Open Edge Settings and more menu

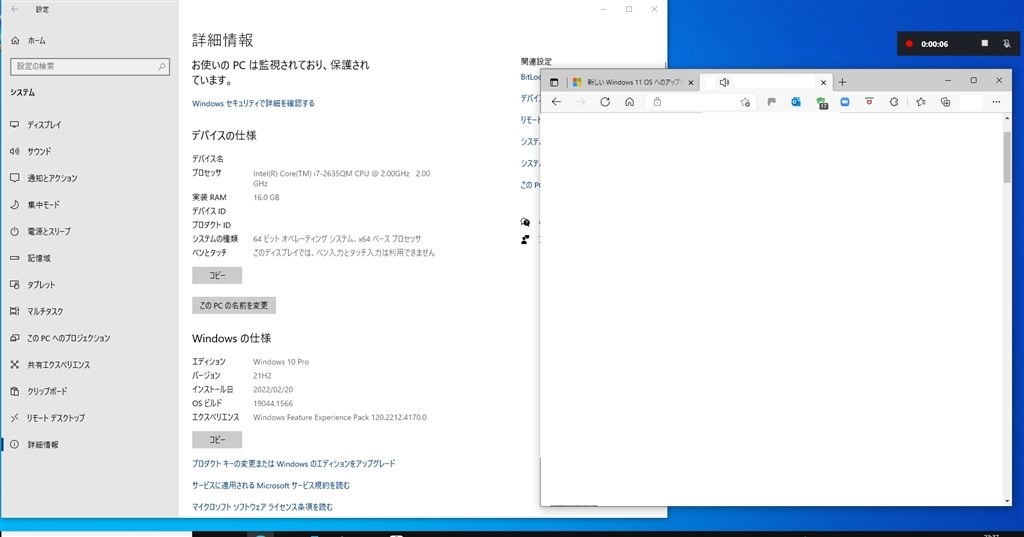pos(996,102)
